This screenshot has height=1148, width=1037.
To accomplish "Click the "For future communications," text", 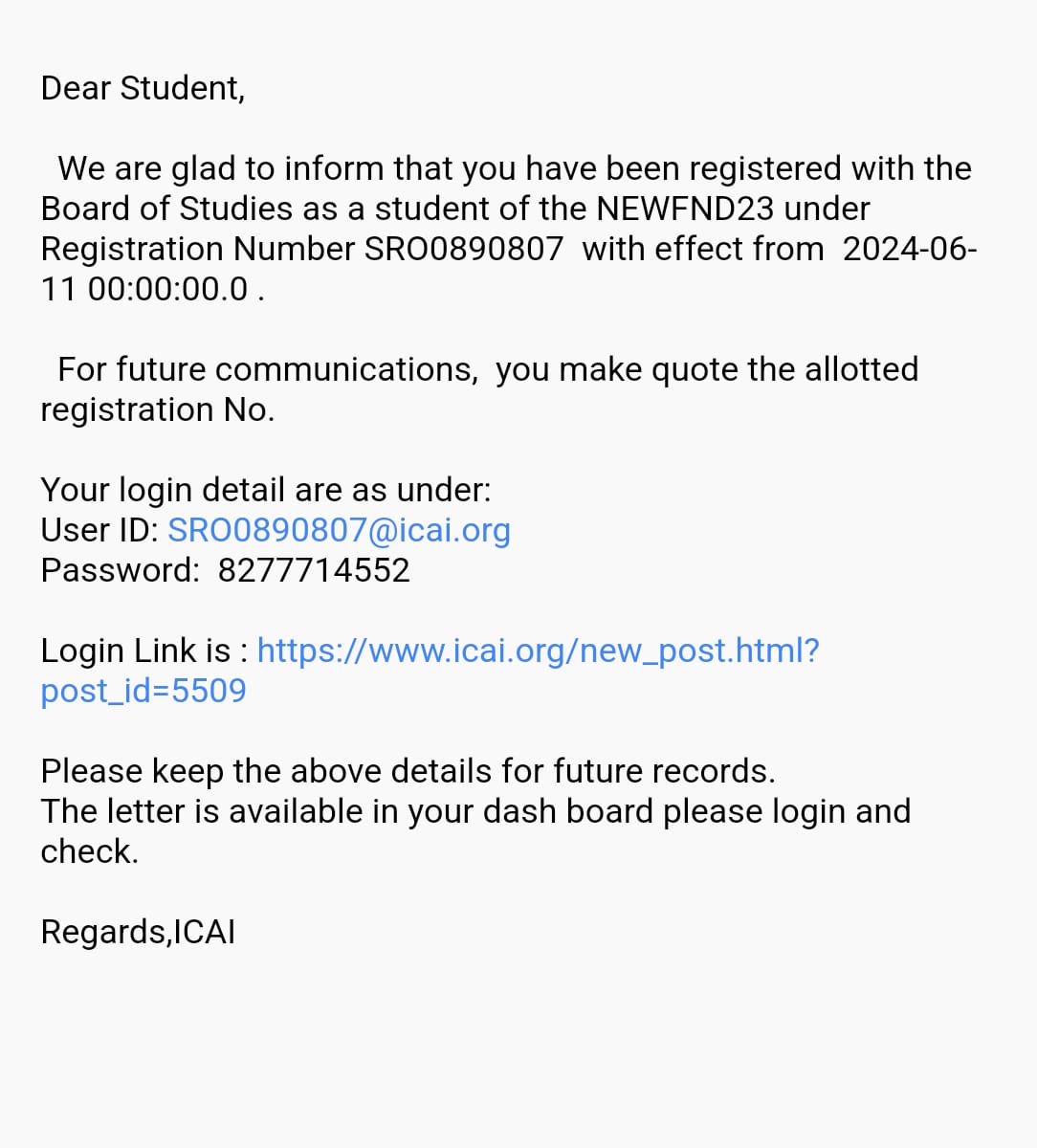I will coord(267,369).
